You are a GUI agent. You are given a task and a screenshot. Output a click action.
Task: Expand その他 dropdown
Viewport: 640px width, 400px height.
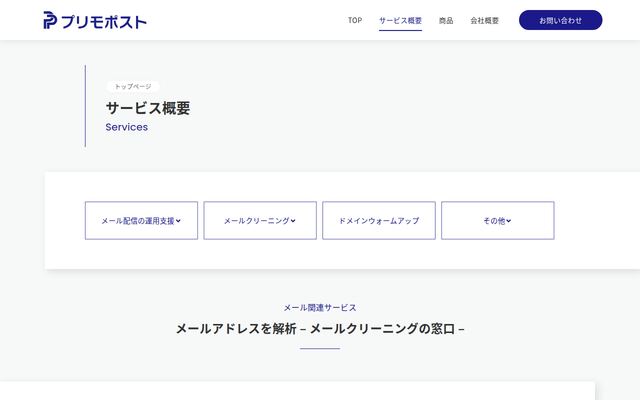click(498, 220)
